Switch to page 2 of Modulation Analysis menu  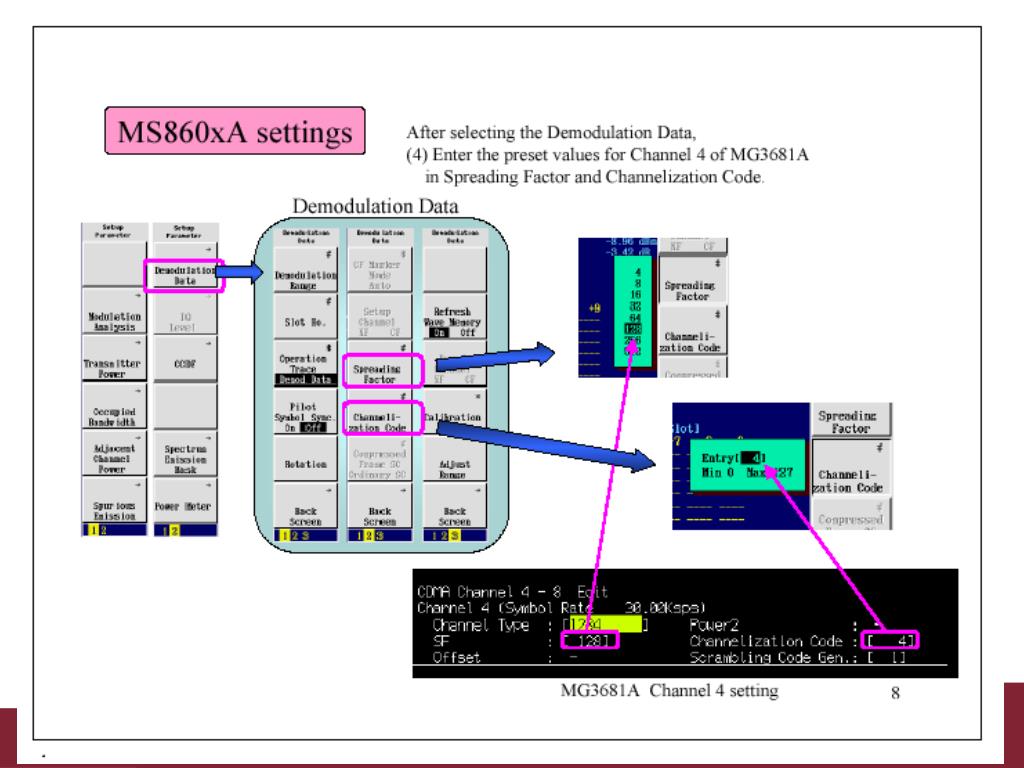pos(103,530)
